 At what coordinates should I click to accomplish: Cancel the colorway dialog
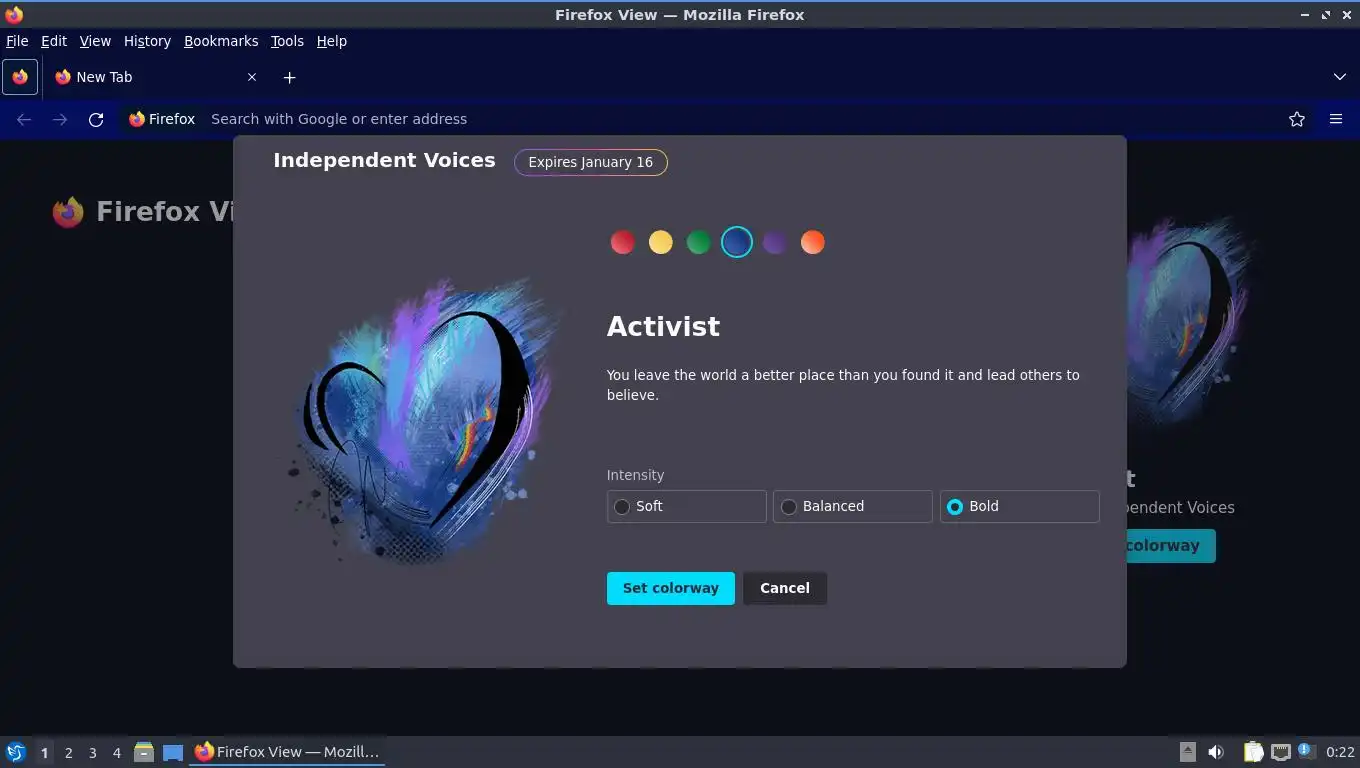[785, 588]
